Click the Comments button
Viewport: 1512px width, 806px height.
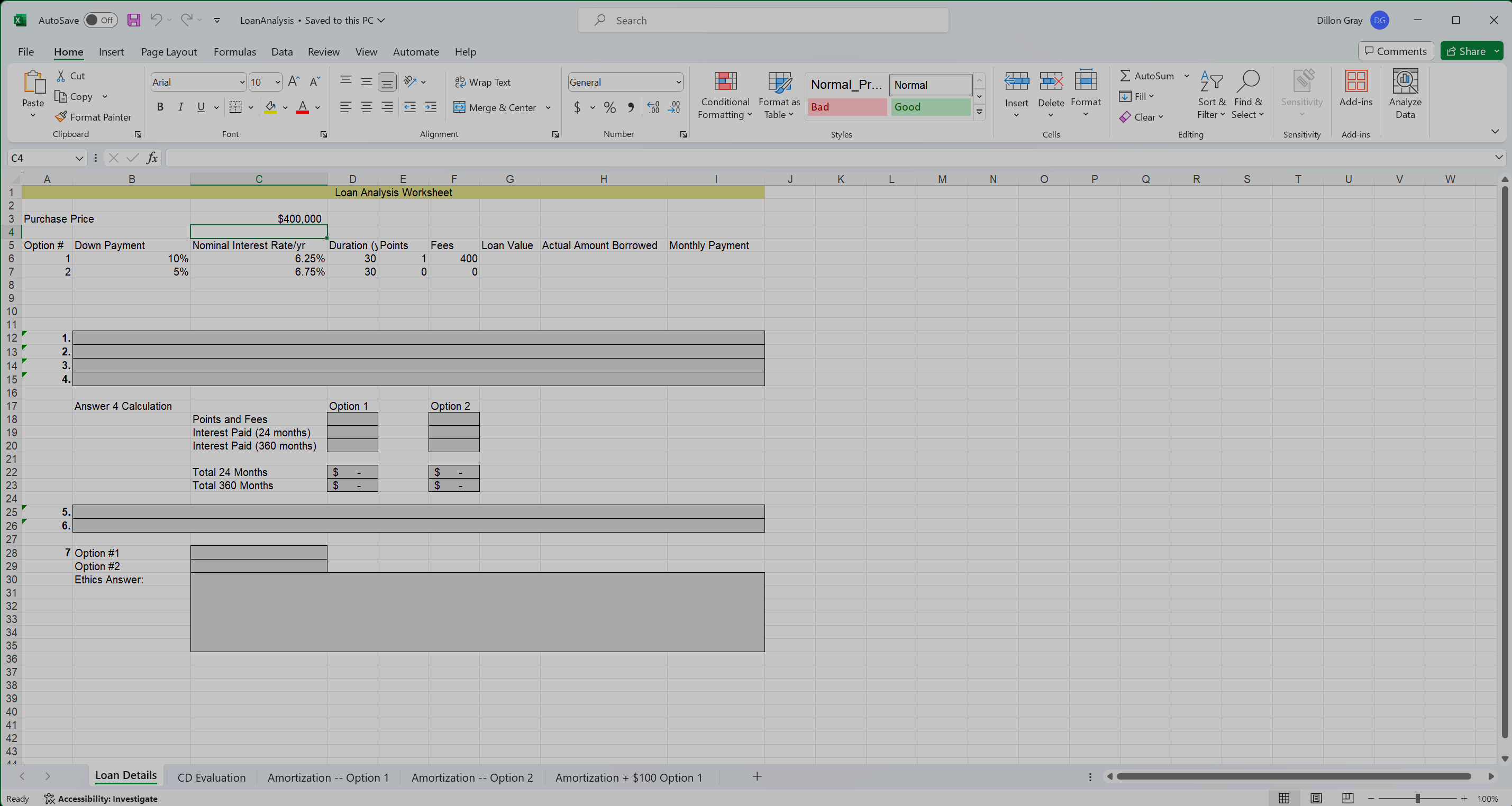1395,51
